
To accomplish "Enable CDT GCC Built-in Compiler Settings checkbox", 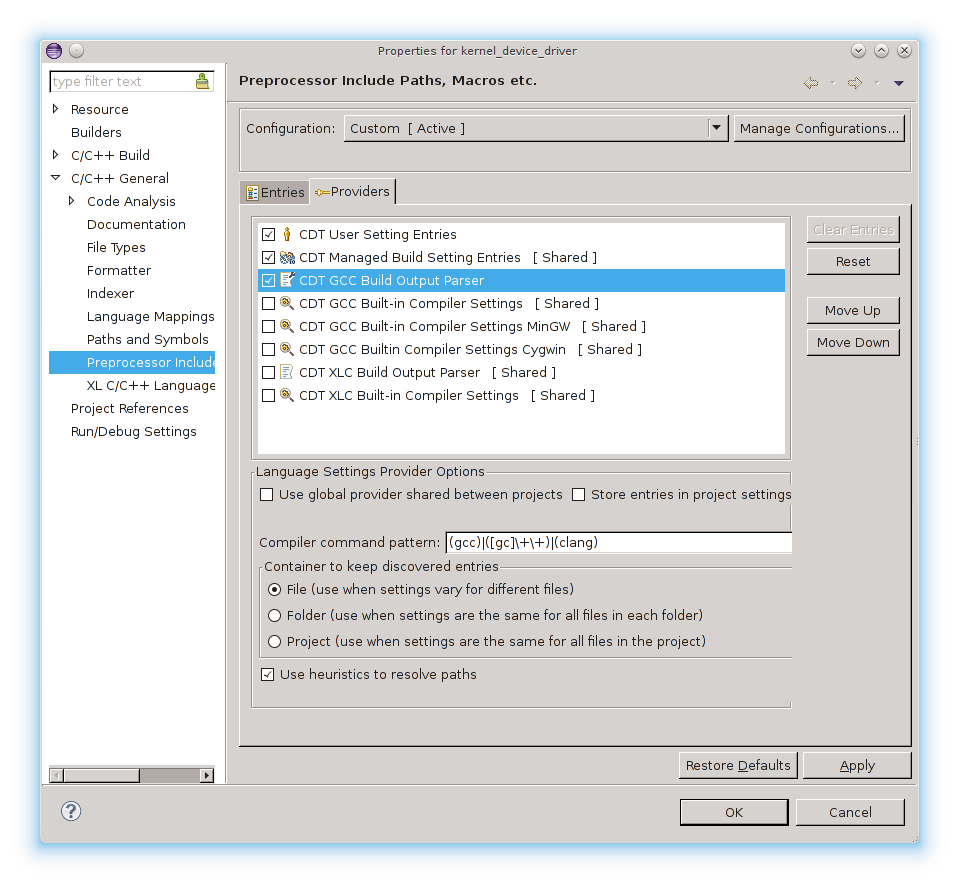I will (x=268, y=303).
